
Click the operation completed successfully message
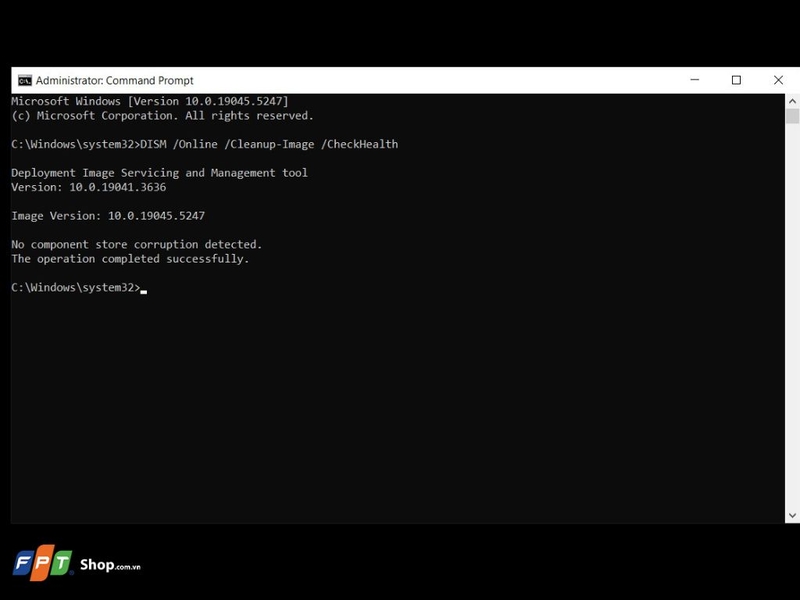pos(130,258)
